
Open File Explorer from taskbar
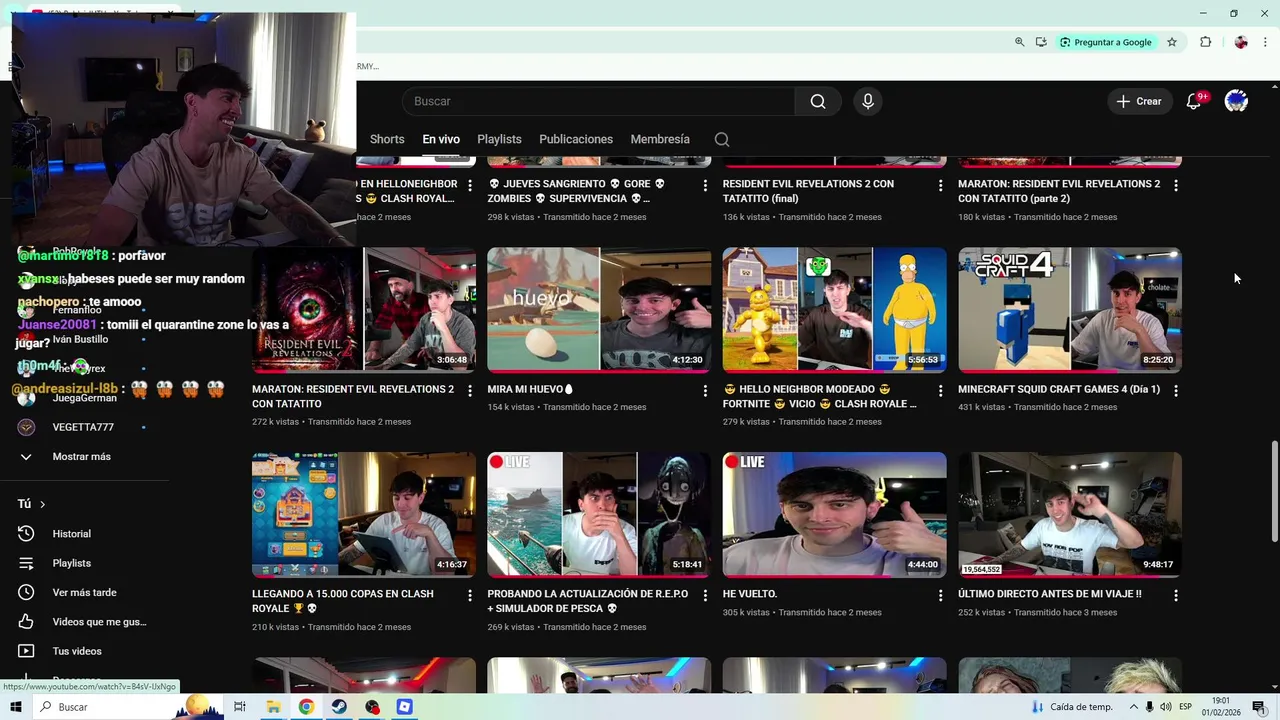tap(273, 707)
